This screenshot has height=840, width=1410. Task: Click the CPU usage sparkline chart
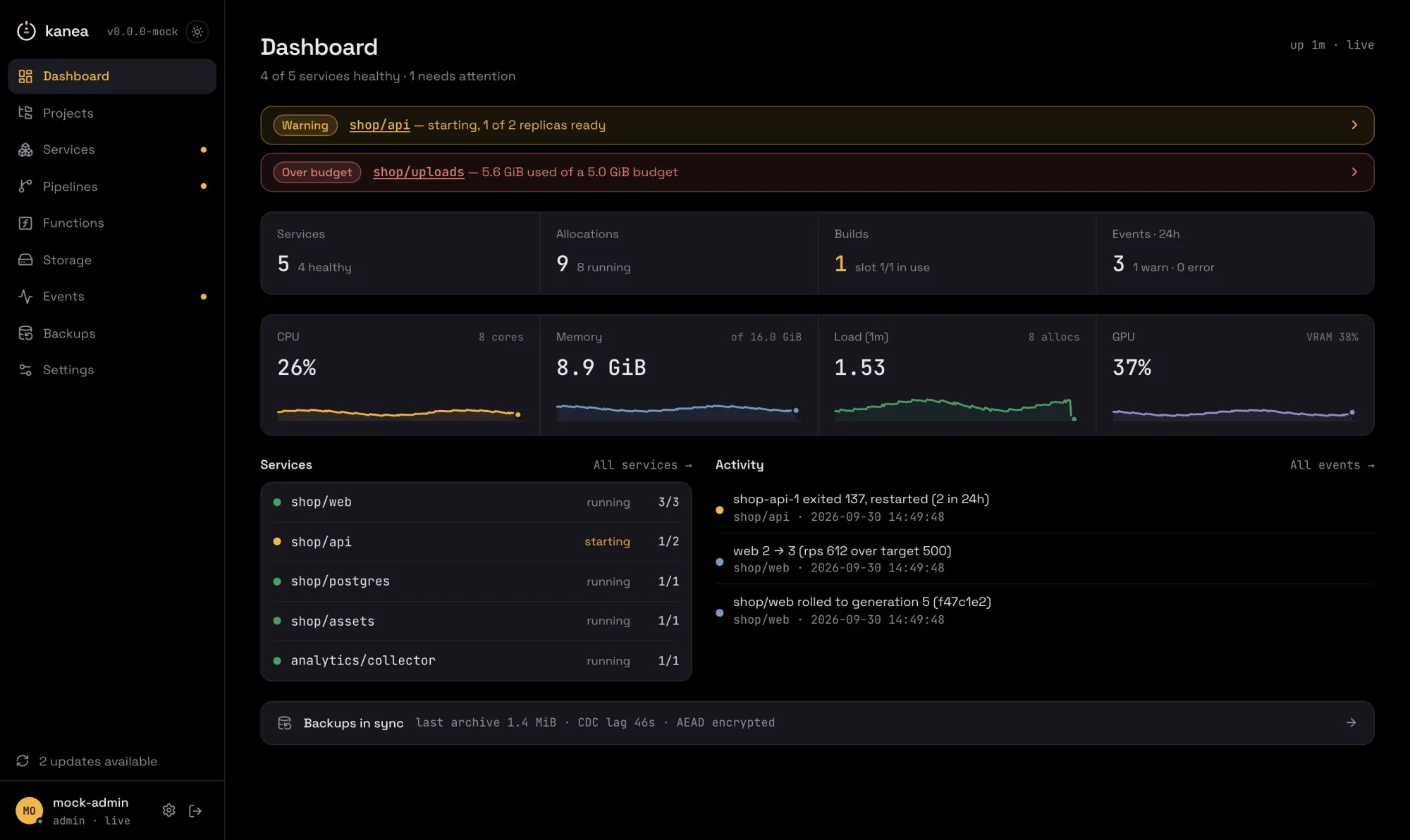click(399, 414)
